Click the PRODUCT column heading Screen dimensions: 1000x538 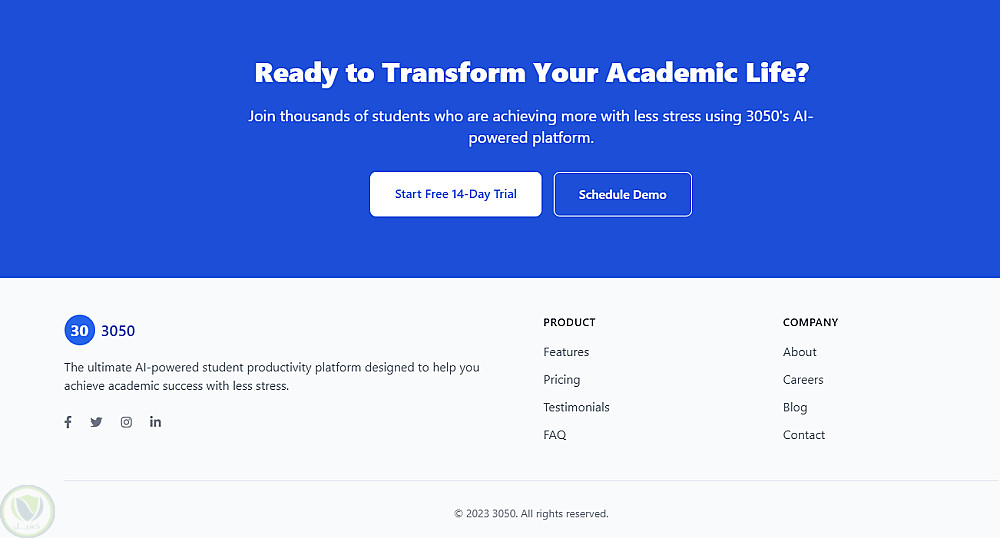tap(569, 322)
